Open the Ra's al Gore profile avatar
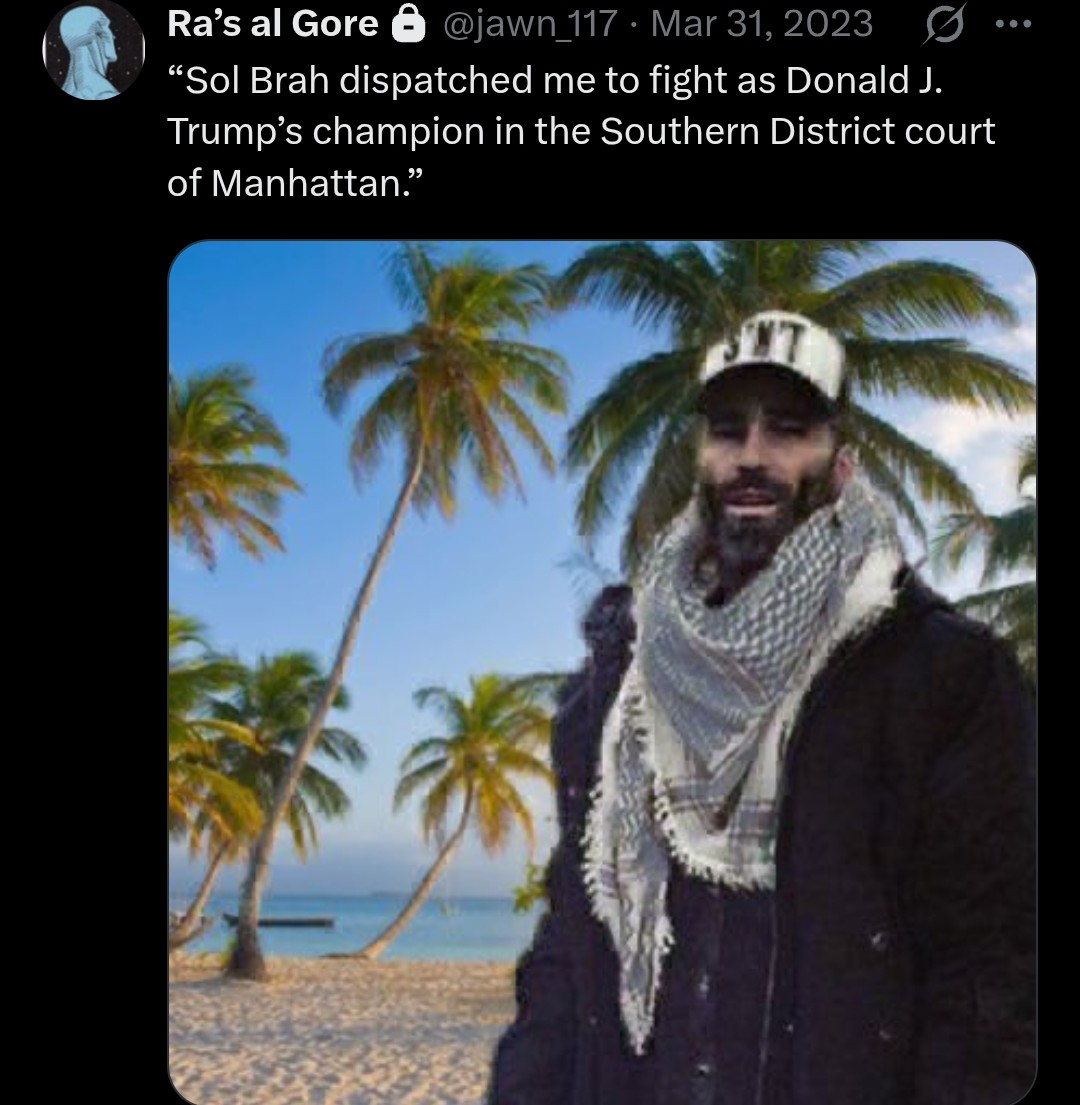1080x1105 pixels. point(94,50)
